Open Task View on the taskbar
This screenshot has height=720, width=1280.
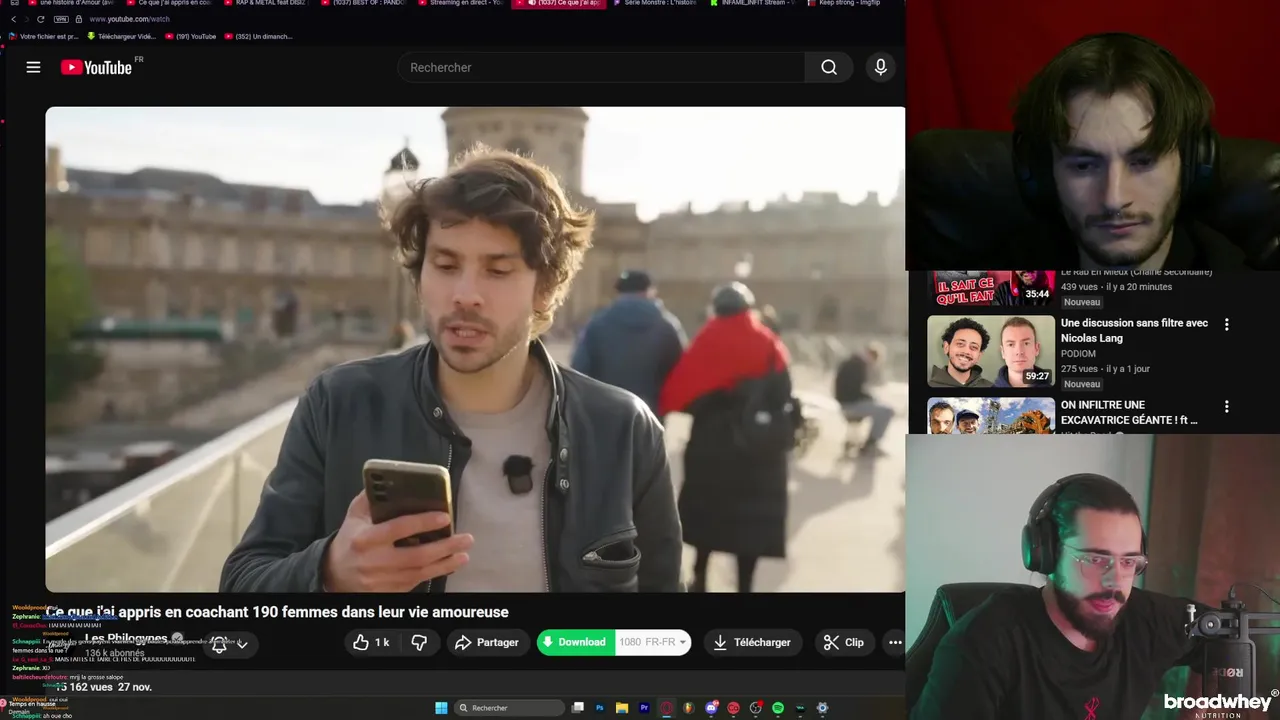click(578, 708)
